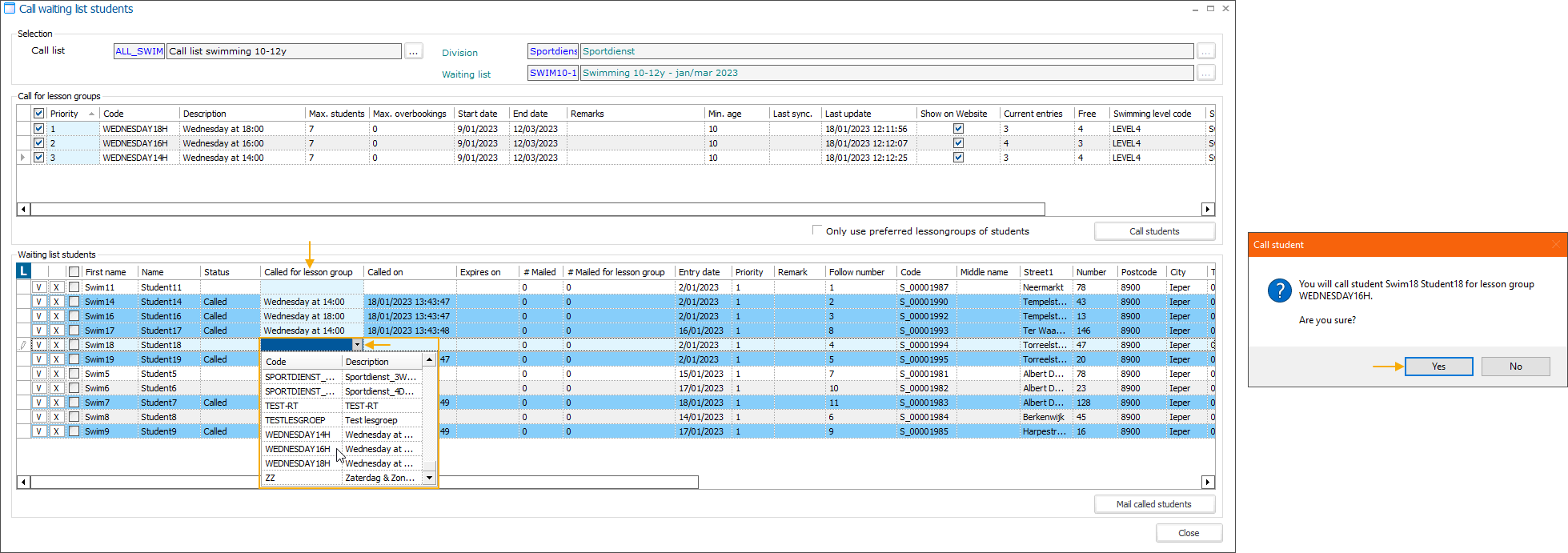Confirm with Yes in Call student dialog
1568x553 pixels.
(1438, 367)
